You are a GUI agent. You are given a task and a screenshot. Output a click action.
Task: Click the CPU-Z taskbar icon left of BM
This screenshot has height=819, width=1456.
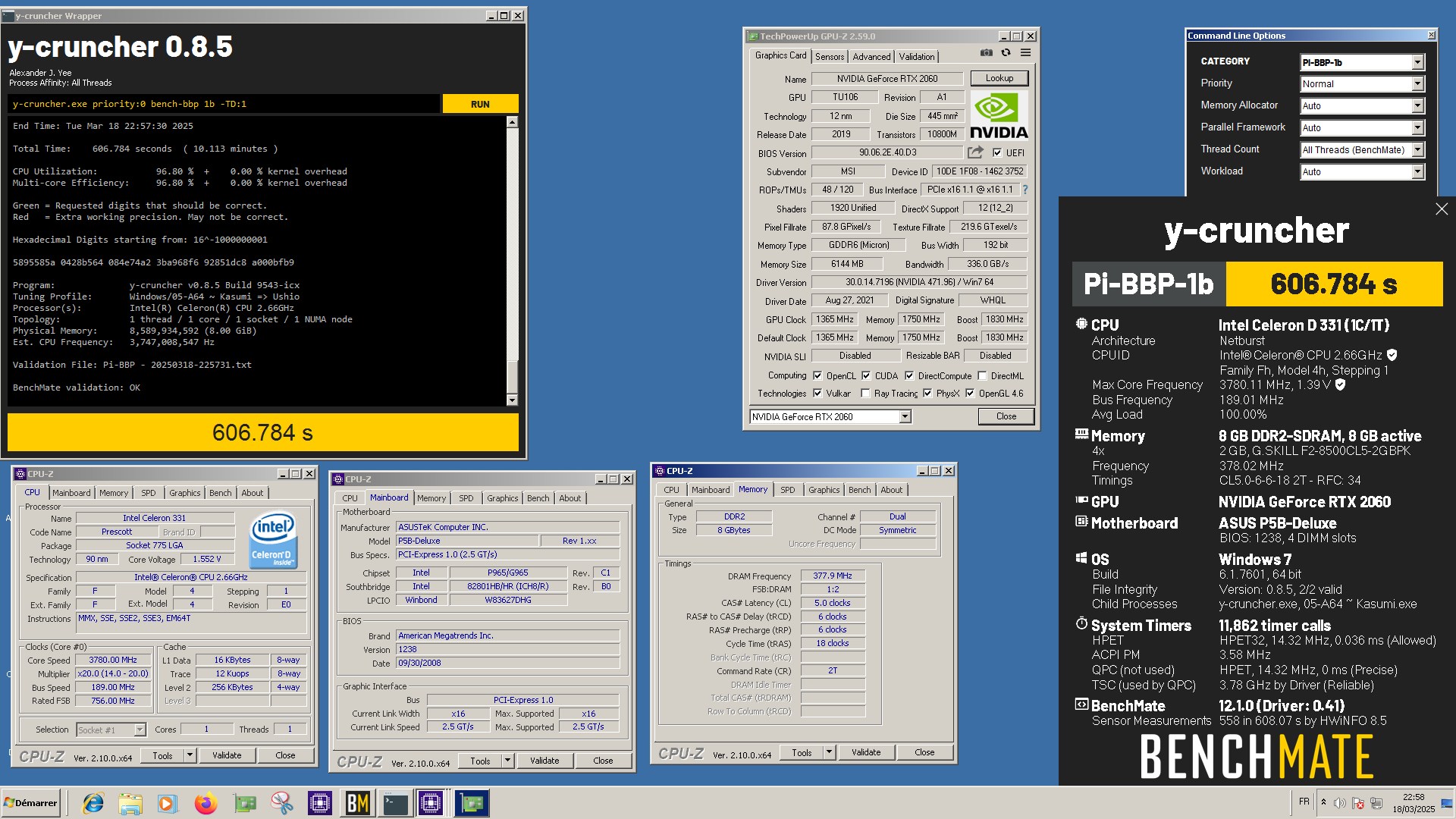click(319, 803)
